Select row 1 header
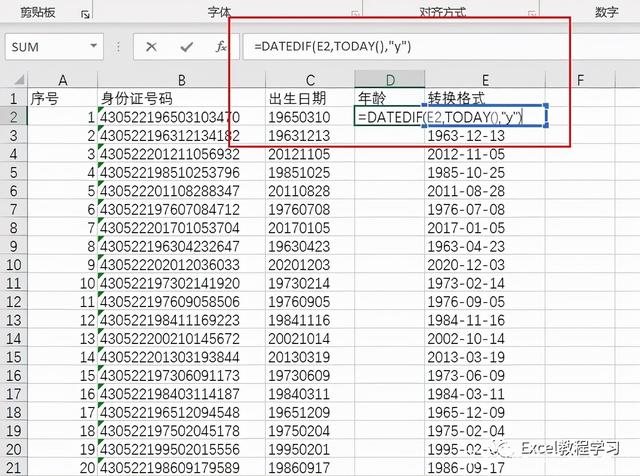640x476 pixels. coord(13,98)
